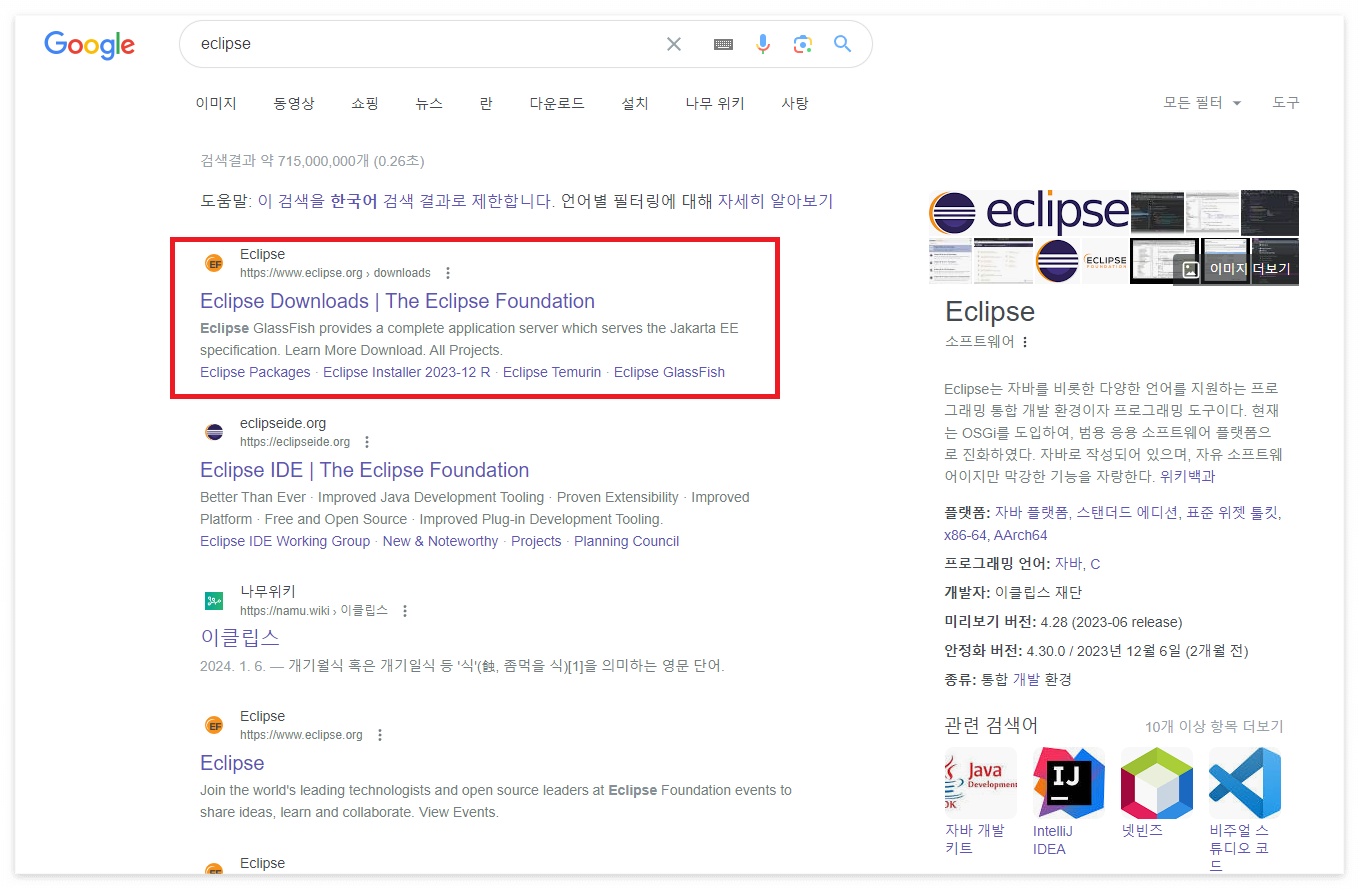Screen dimensions: 1359x889
Task: Select the 설치 filter chip
Action: click(635, 103)
